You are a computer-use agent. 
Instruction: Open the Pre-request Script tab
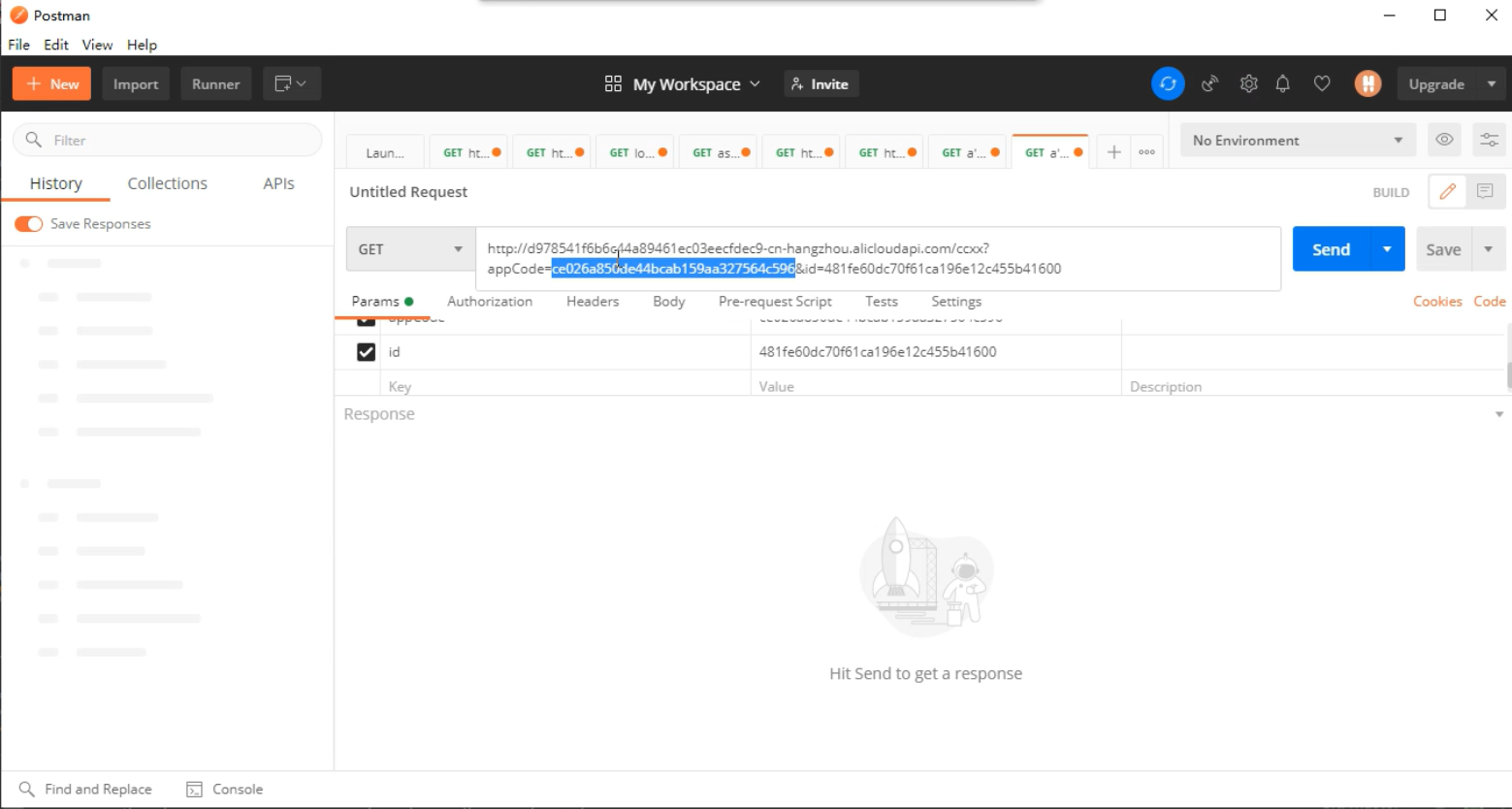[x=775, y=302]
